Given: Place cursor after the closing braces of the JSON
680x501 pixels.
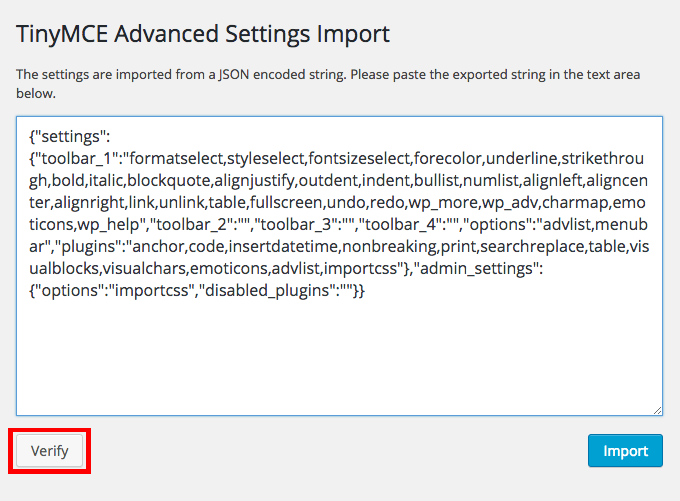Looking at the screenshot, I should coord(366,290).
